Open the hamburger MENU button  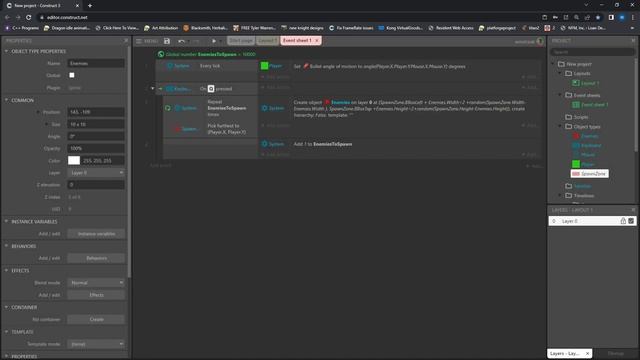pyautogui.click(x=147, y=41)
